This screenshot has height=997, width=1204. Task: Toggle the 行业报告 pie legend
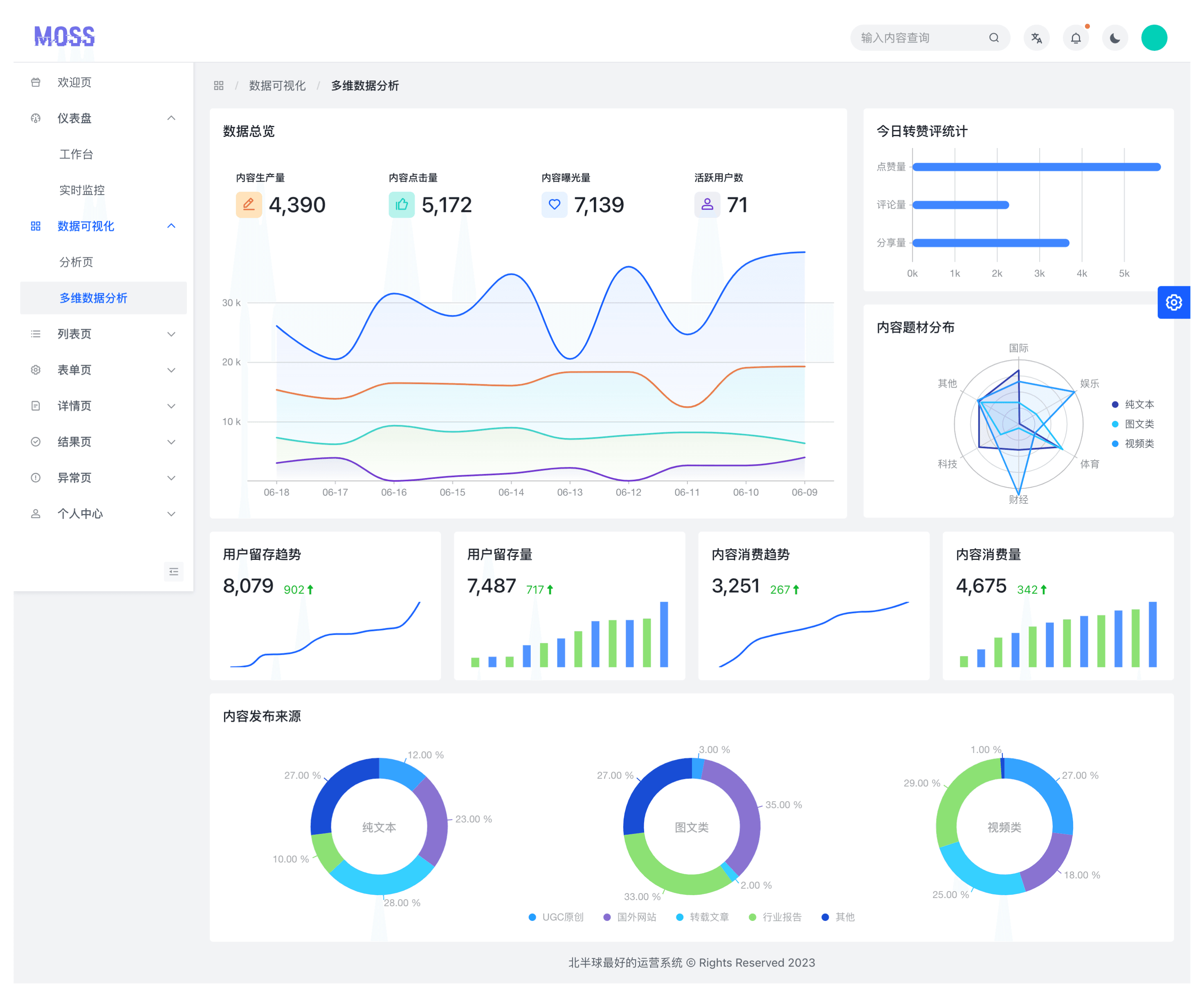tap(775, 917)
